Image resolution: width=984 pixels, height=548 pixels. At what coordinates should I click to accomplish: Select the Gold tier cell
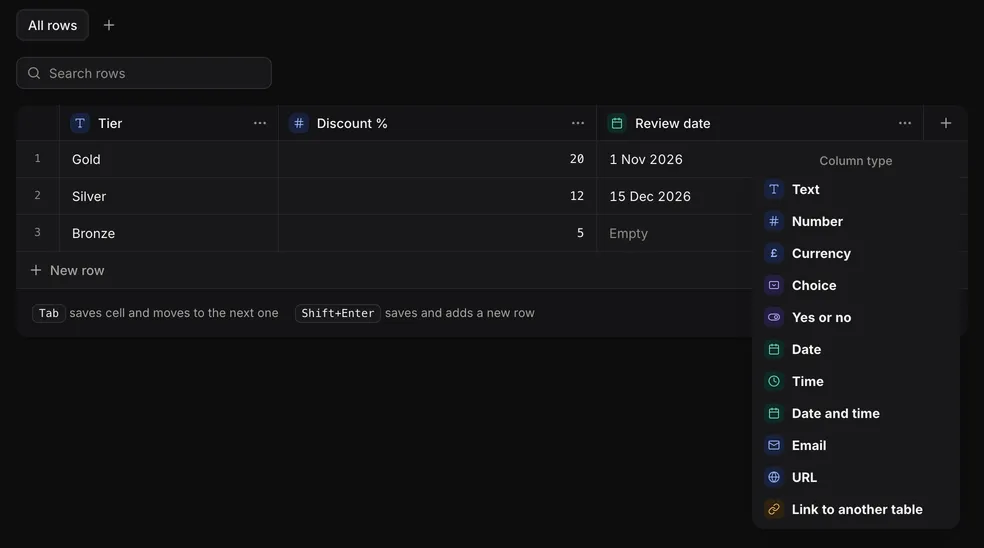tap(169, 159)
